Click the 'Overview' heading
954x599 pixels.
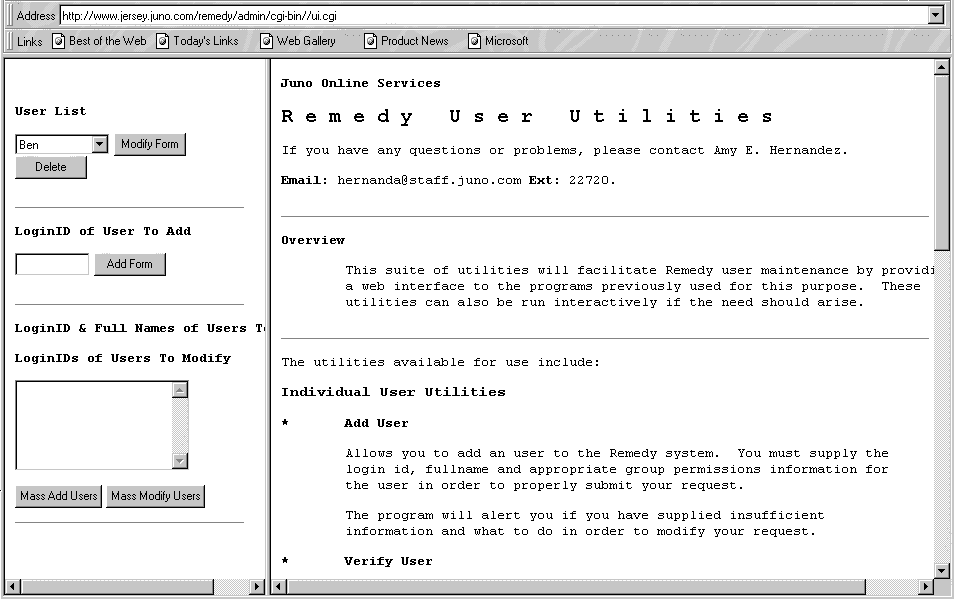[313, 240]
